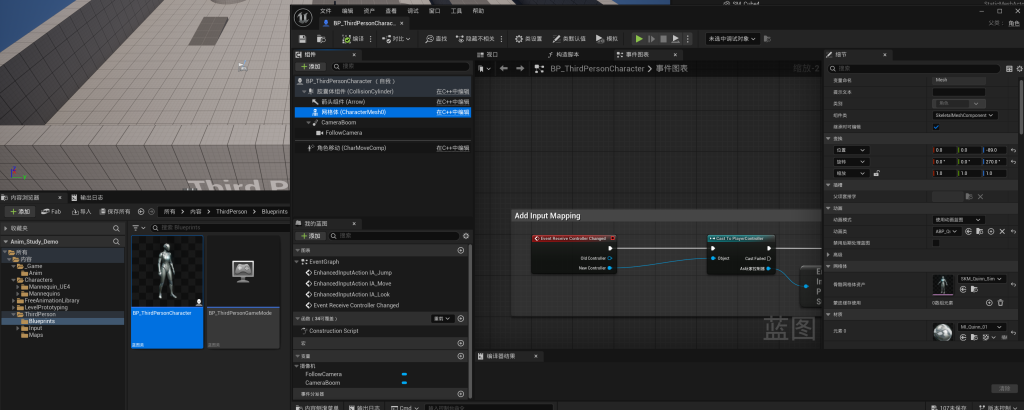Click 添加 to add a component
Viewport: 1024px width, 410px height.
[311, 67]
